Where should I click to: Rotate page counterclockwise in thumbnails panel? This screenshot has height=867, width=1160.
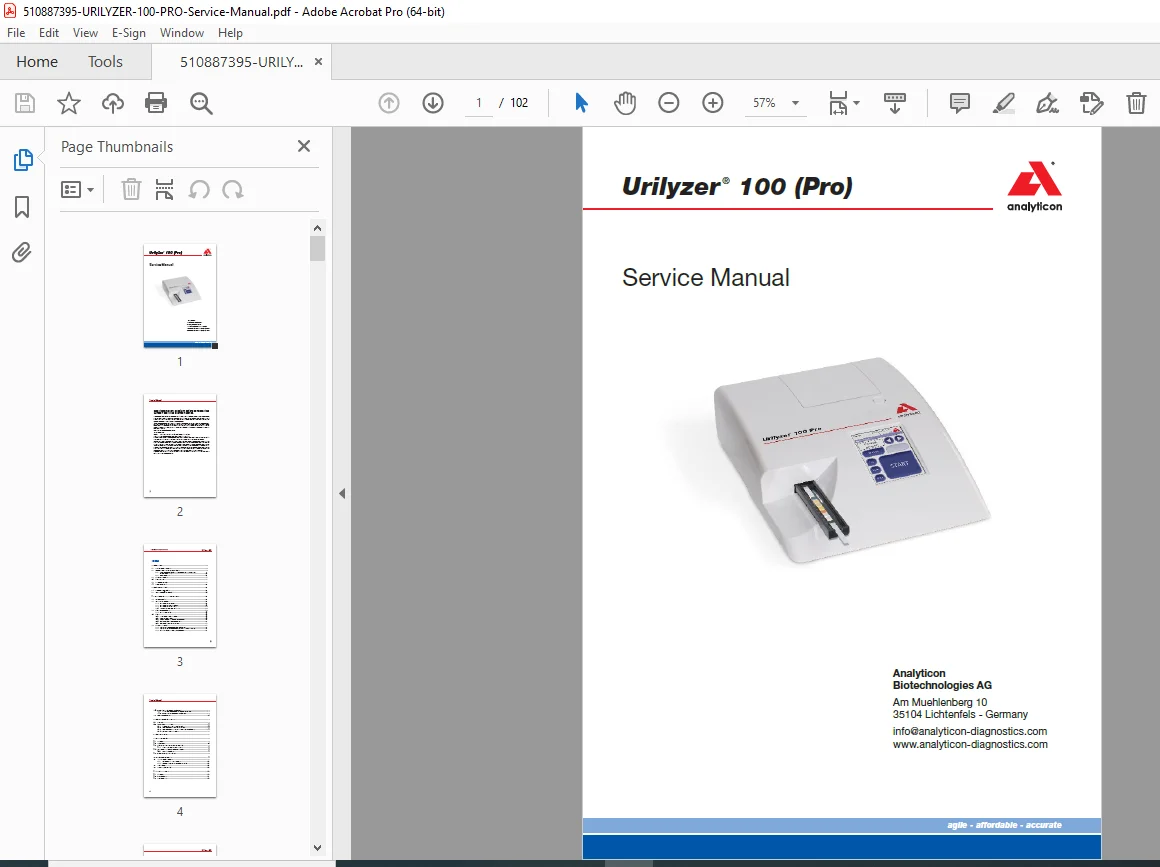coord(199,189)
